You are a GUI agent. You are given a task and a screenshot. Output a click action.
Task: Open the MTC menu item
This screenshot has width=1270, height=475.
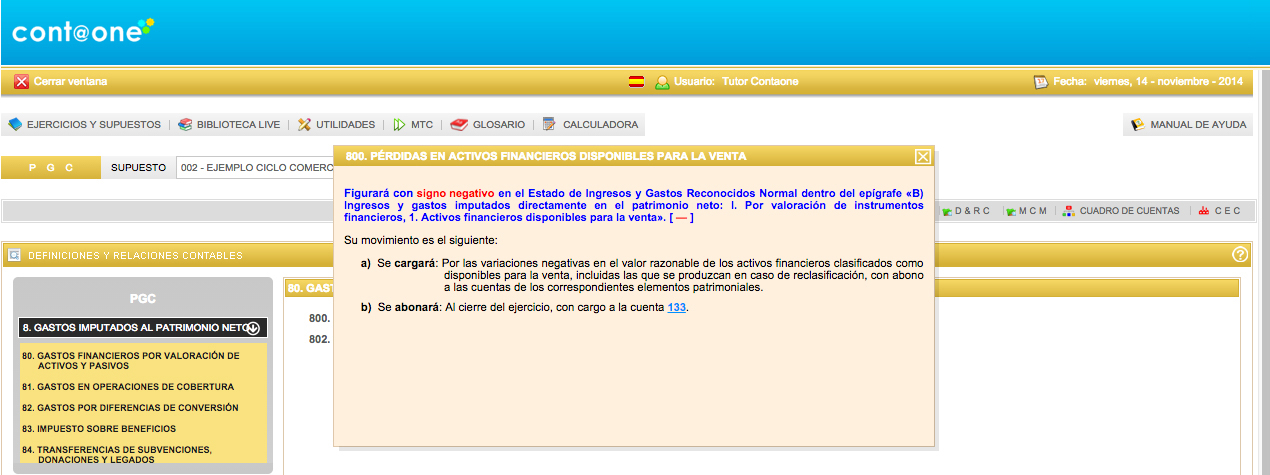click(422, 125)
